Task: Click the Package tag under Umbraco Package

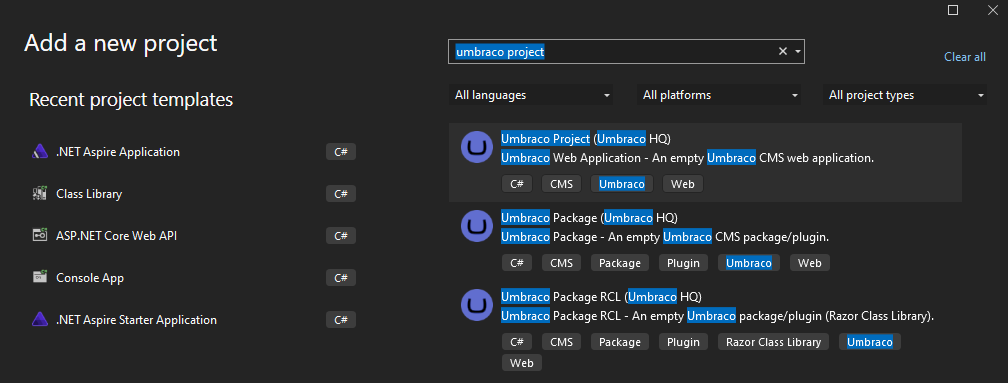Action: click(x=620, y=263)
